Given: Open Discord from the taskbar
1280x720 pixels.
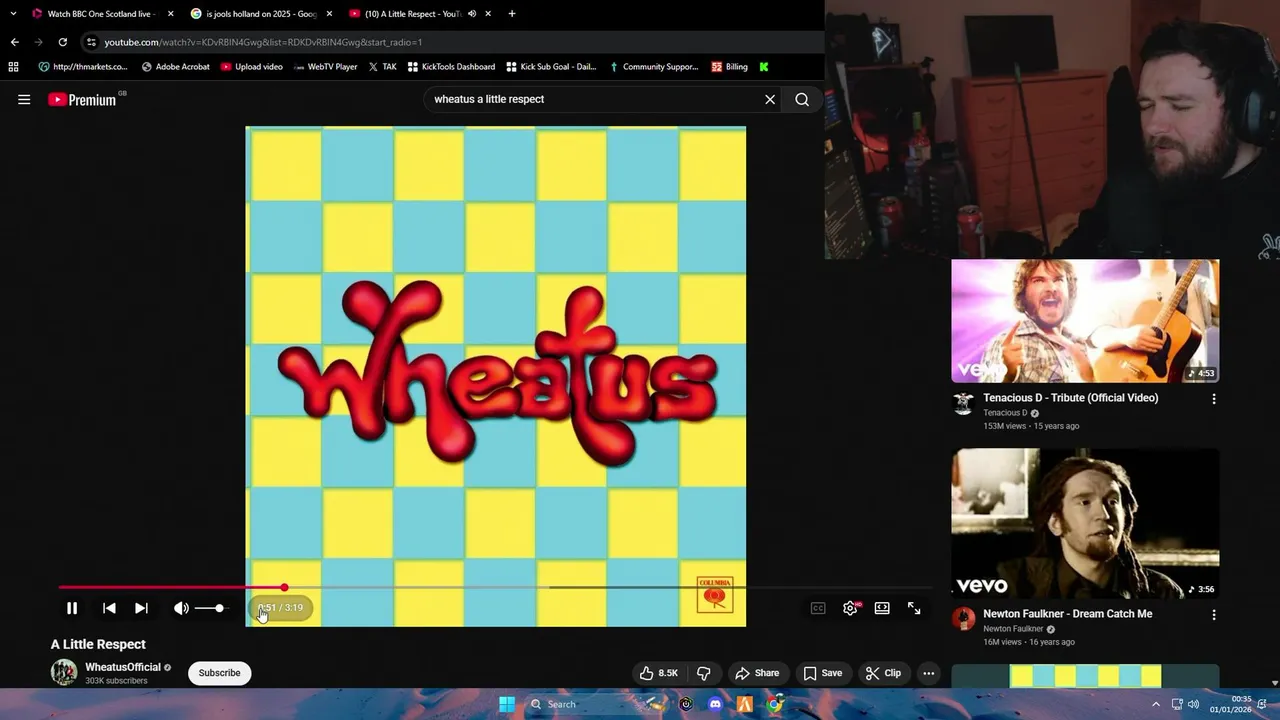Looking at the screenshot, I should coord(715,704).
